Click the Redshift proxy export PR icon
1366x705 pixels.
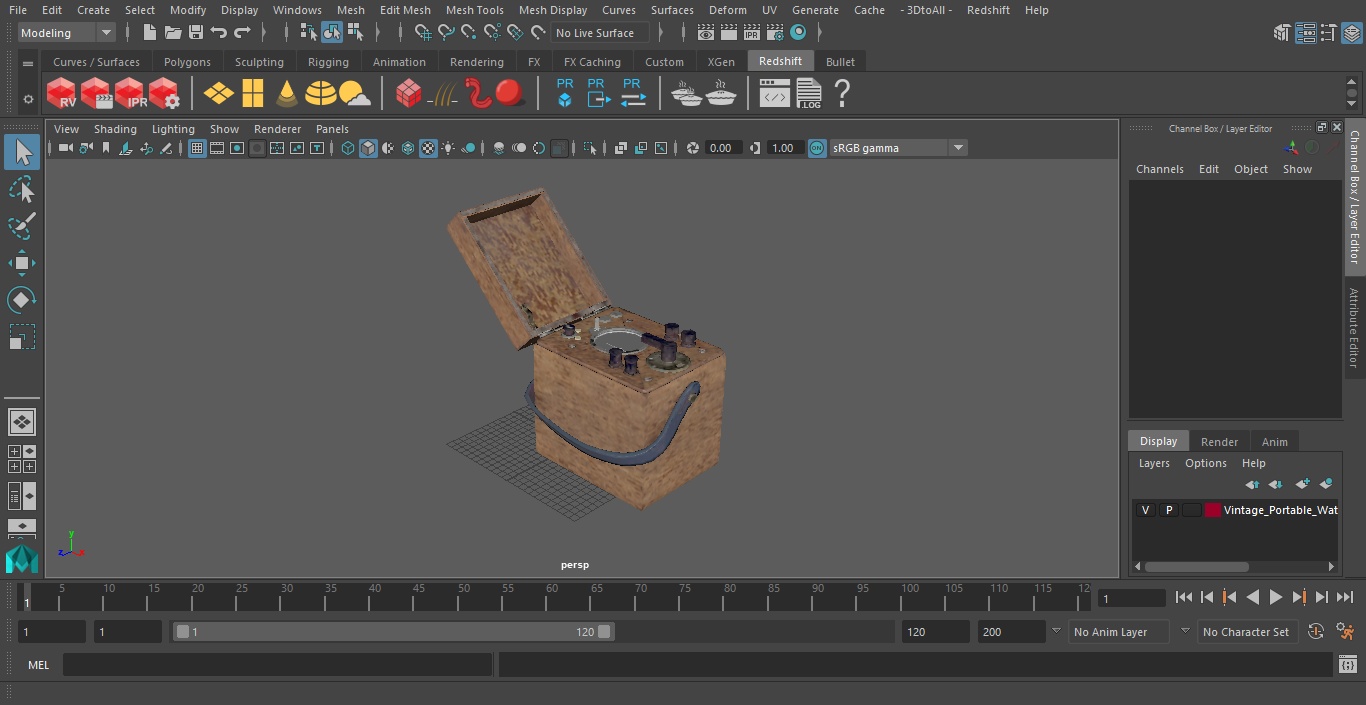coord(597,94)
